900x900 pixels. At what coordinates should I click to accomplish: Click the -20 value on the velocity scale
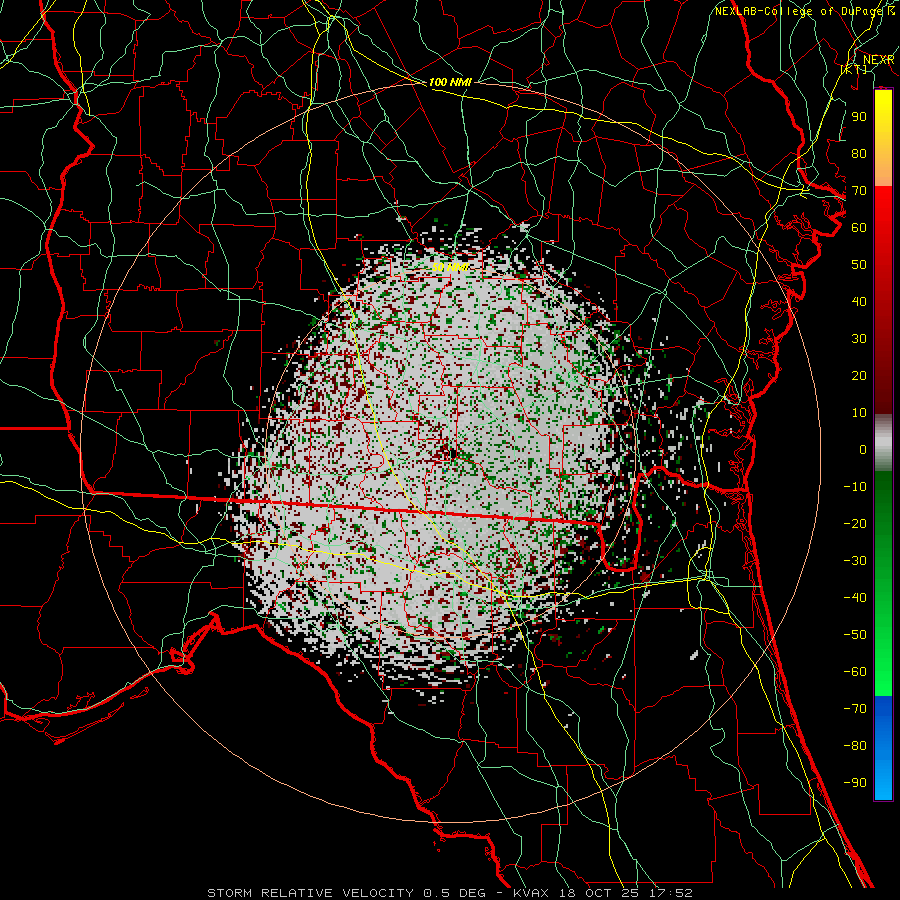(855, 523)
